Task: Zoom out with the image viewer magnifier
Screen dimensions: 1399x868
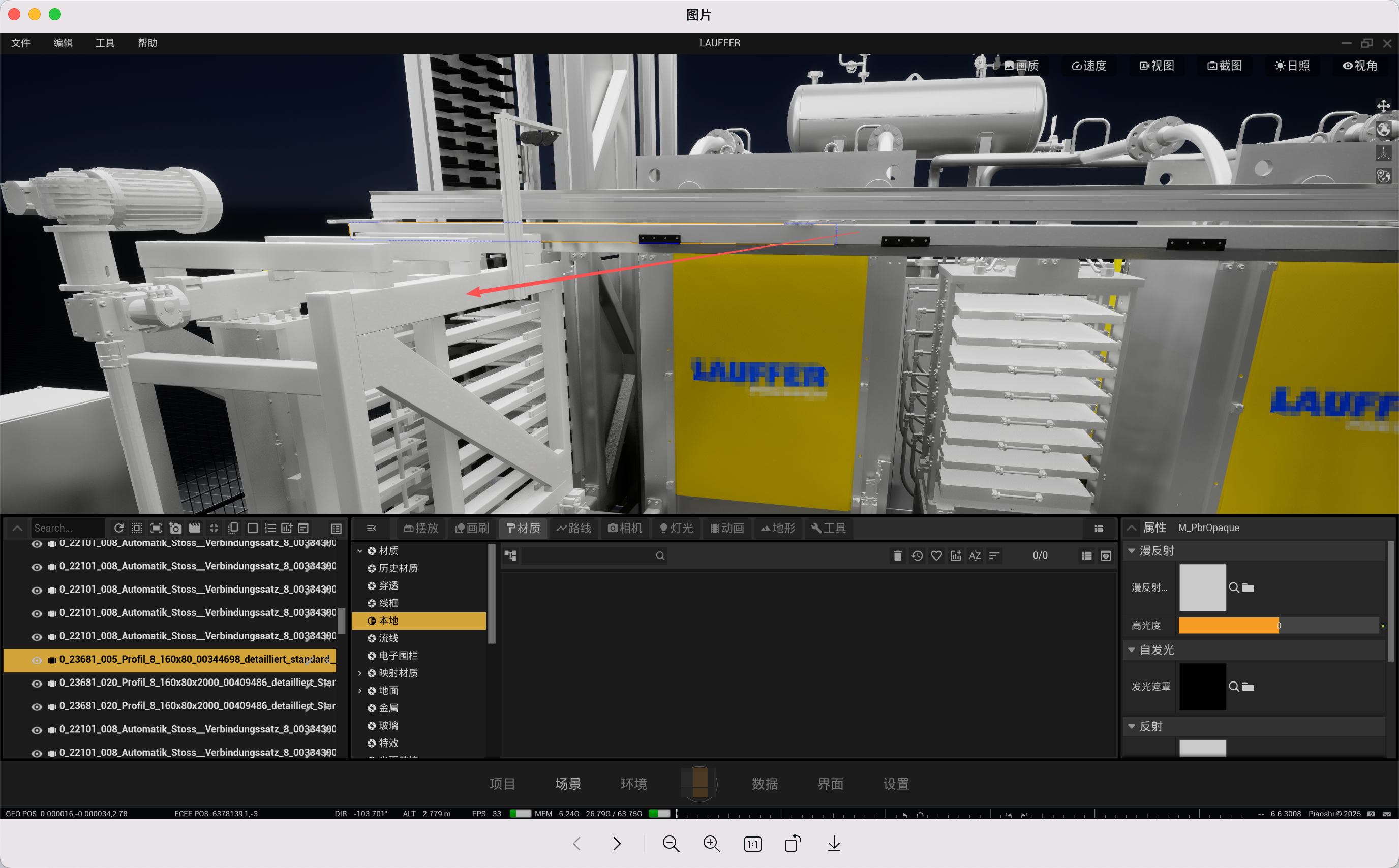Action: [671, 843]
